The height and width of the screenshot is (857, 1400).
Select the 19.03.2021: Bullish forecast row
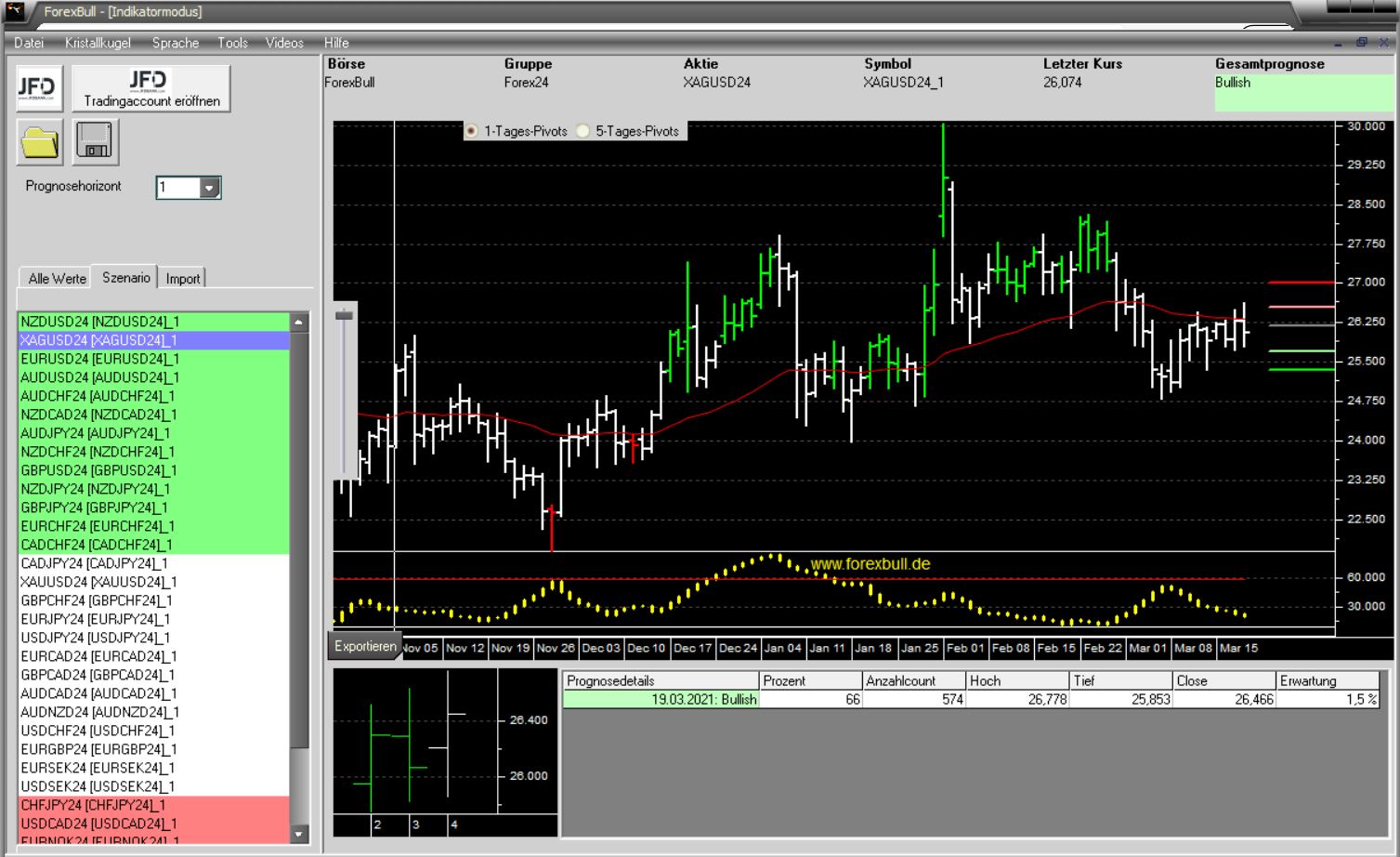coord(971,699)
